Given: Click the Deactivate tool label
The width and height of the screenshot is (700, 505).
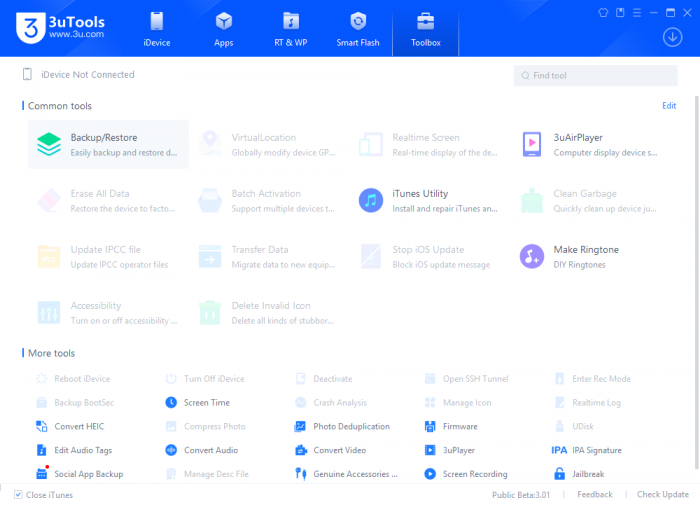Looking at the screenshot, I should pyautogui.click(x=333, y=379).
